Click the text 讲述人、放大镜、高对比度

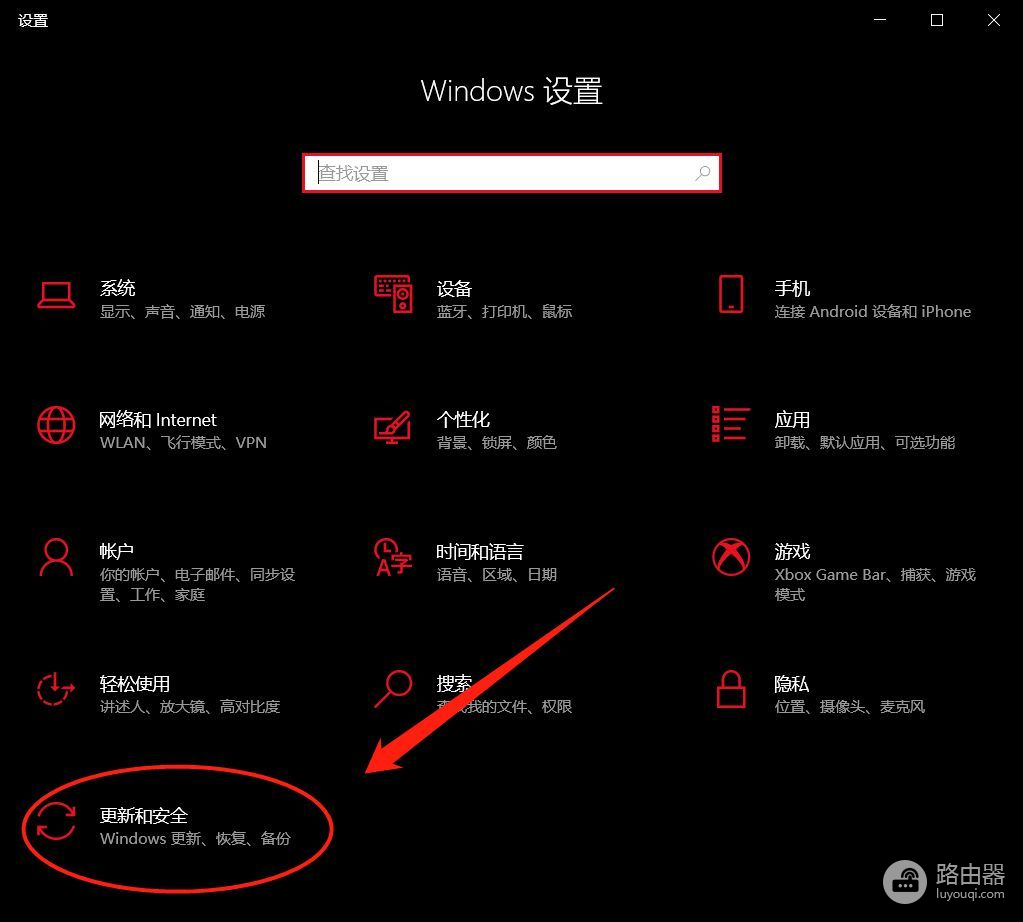pos(190,707)
